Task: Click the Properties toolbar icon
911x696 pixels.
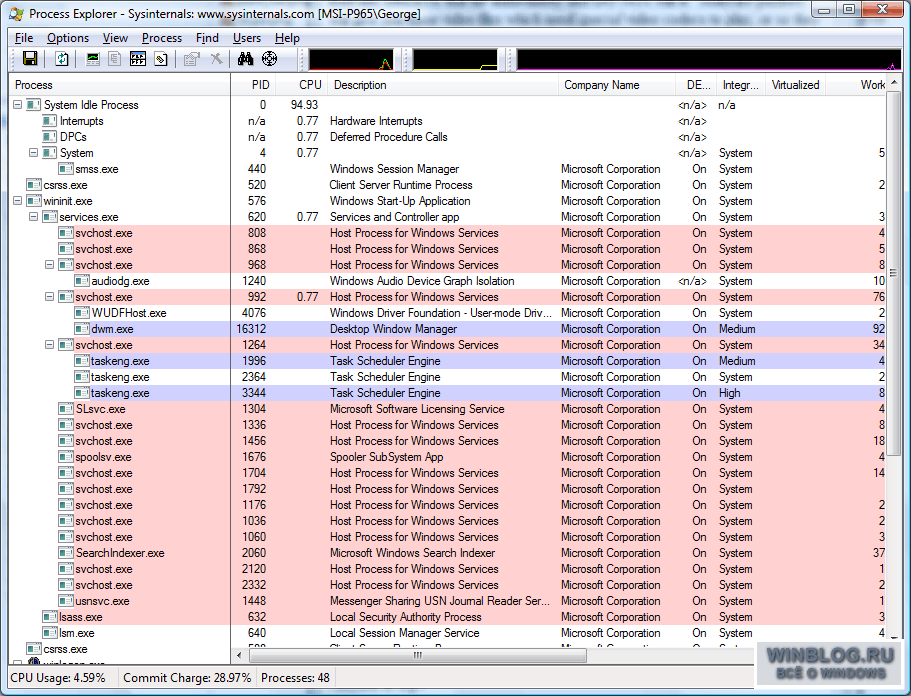Action: coord(192,59)
